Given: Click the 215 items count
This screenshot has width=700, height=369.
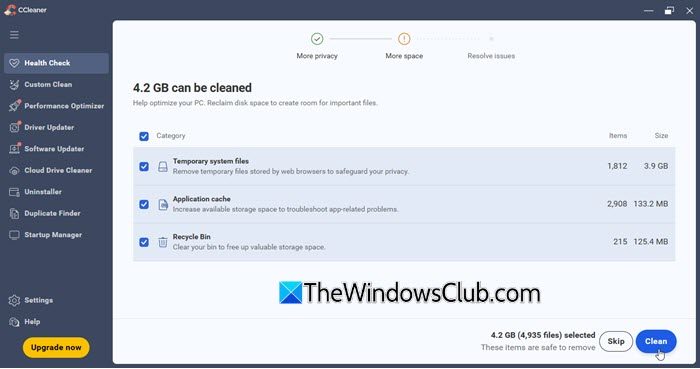Looking at the screenshot, I should 620,242.
